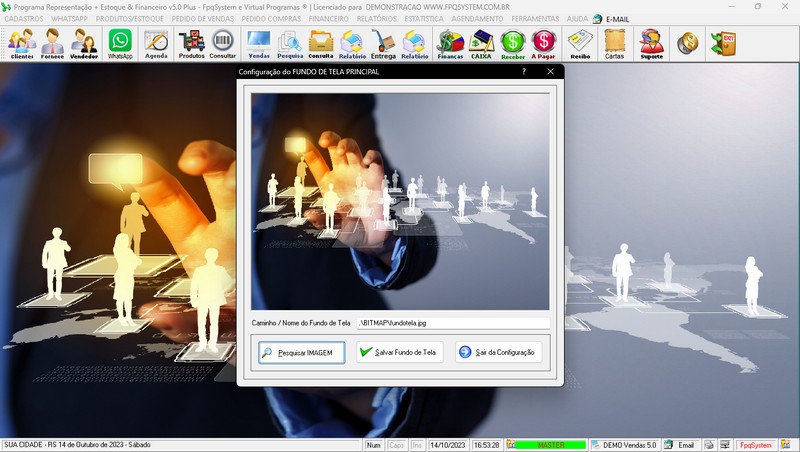Open the PRODUTOS/ESTOQUE menu

(130, 19)
